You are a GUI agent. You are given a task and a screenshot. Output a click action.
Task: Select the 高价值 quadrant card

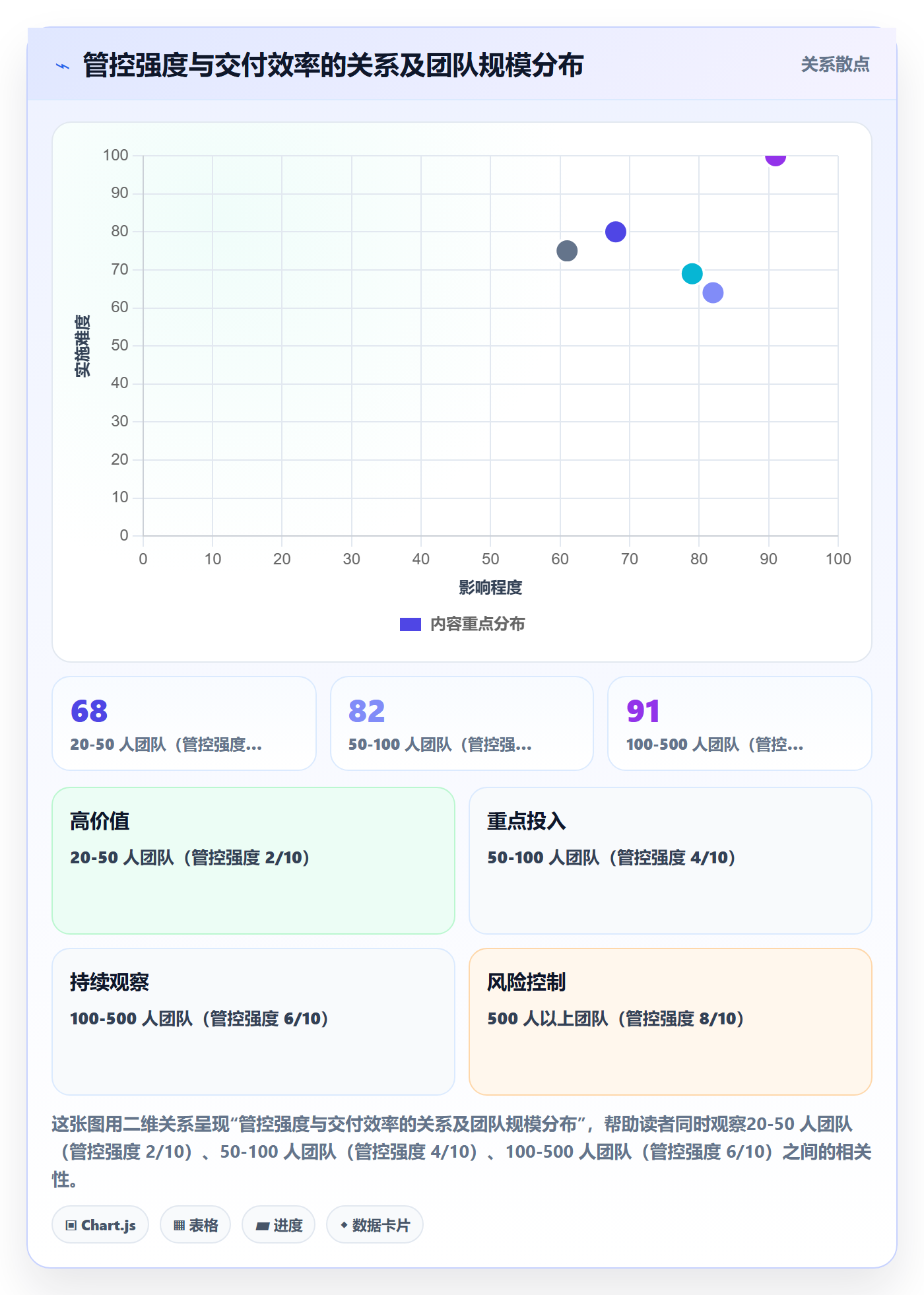coord(253,861)
